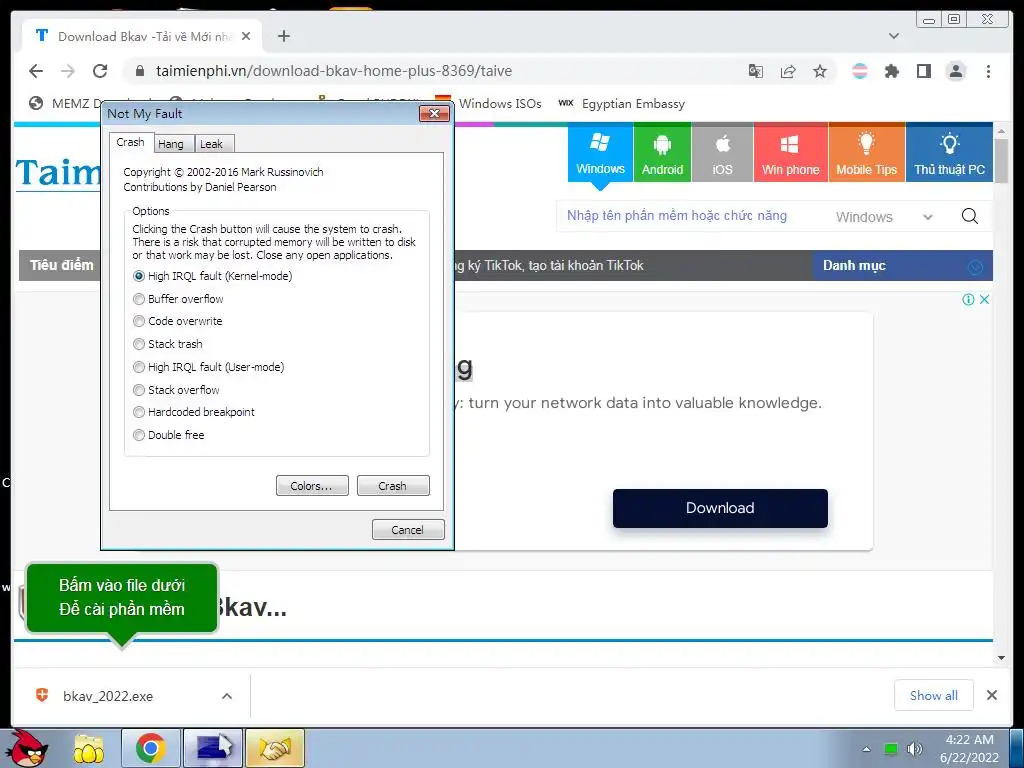Click the Crash button in dialog
Screen dimensions: 1024x768
tap(393, 486)
